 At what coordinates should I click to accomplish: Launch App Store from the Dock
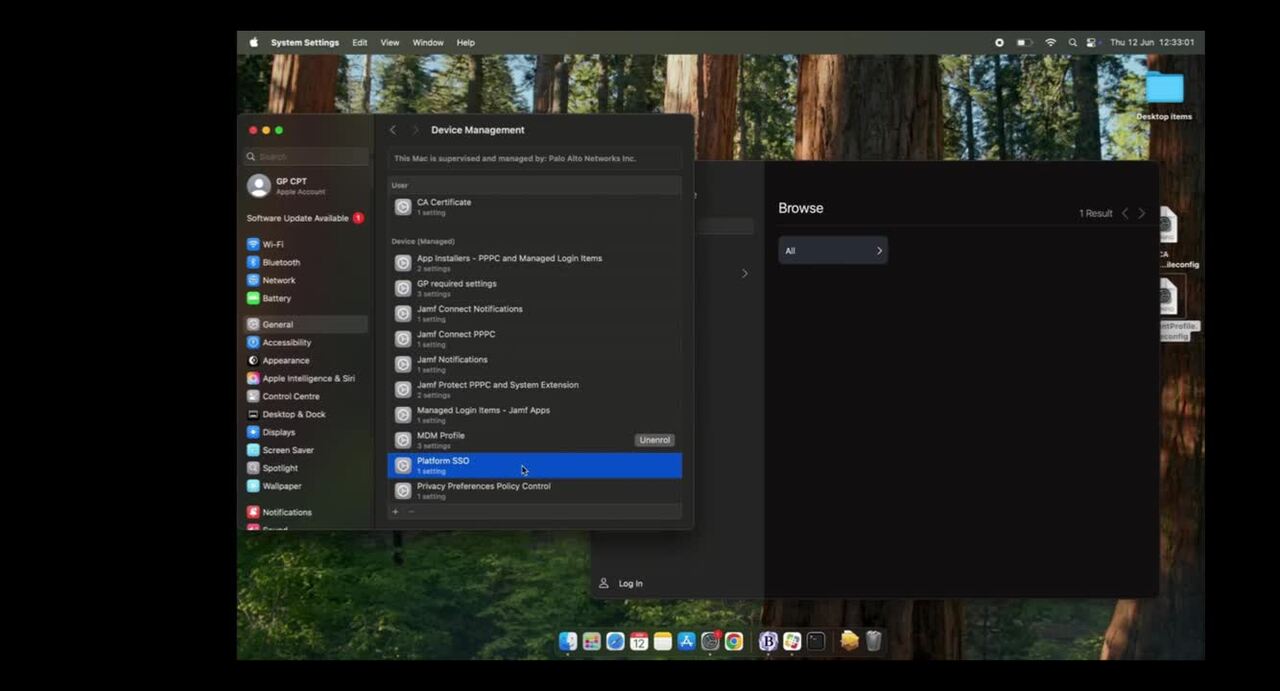[687, 642]
